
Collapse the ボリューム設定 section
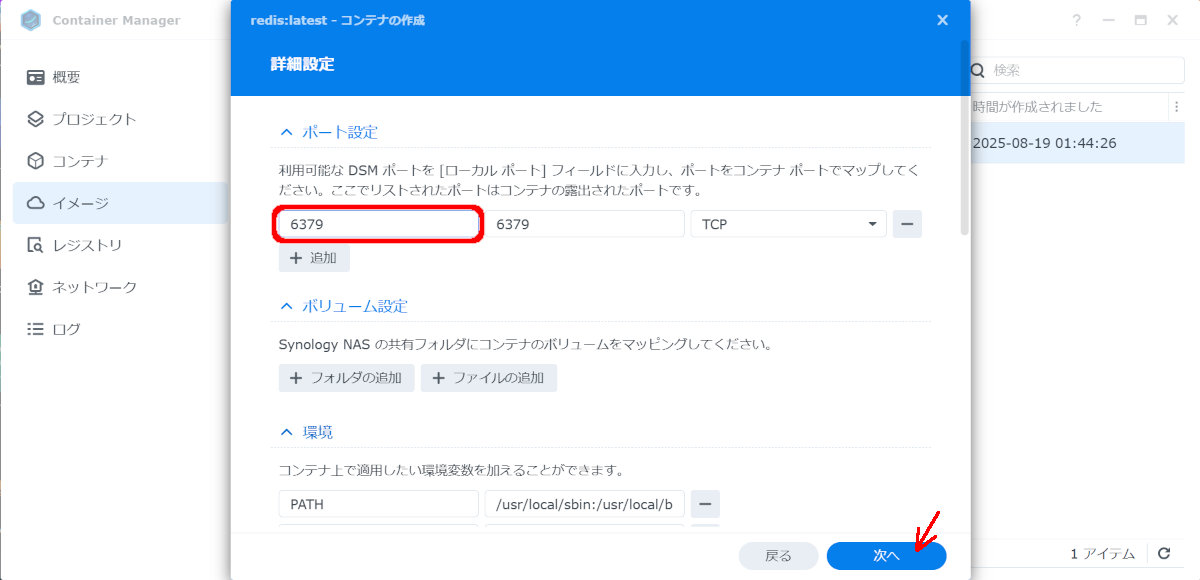pyautogui.click(x=287, y=306)
